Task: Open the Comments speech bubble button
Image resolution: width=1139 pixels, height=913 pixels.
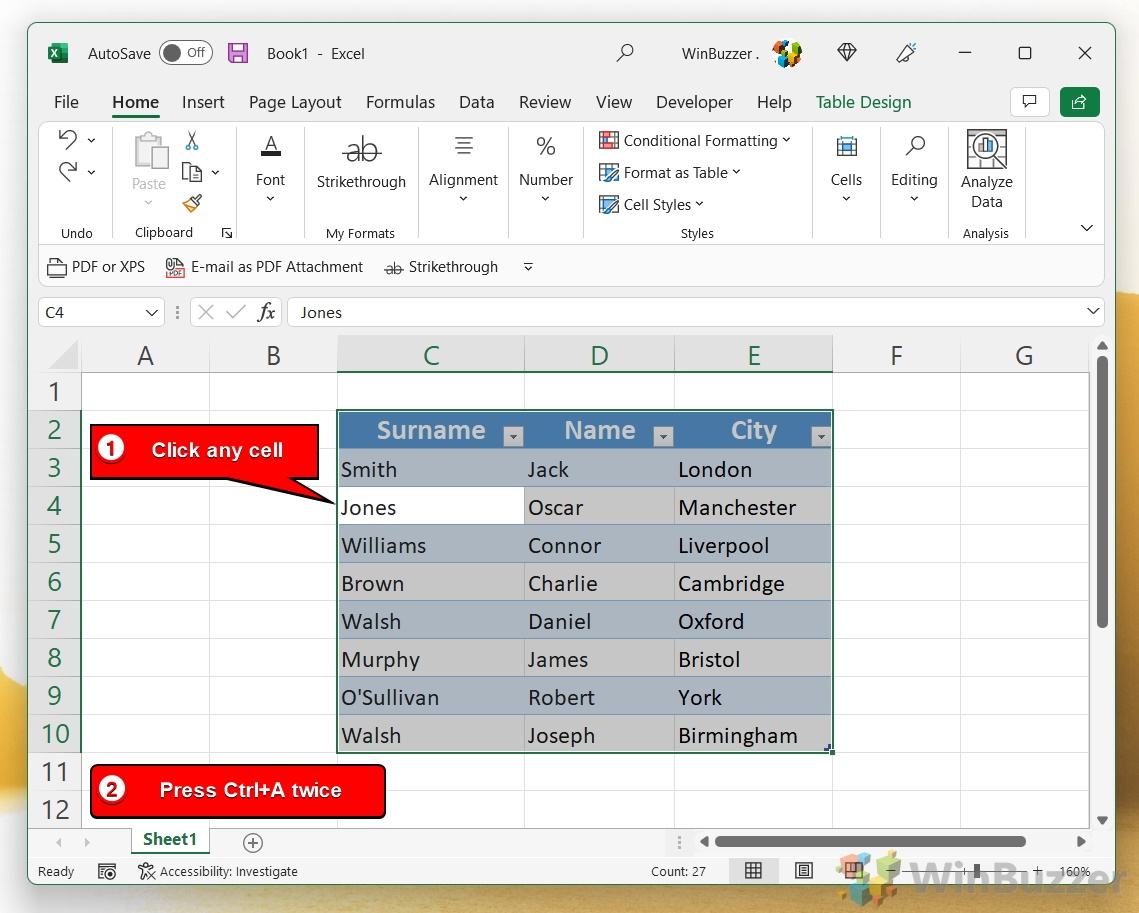Action: [1029, 102]
